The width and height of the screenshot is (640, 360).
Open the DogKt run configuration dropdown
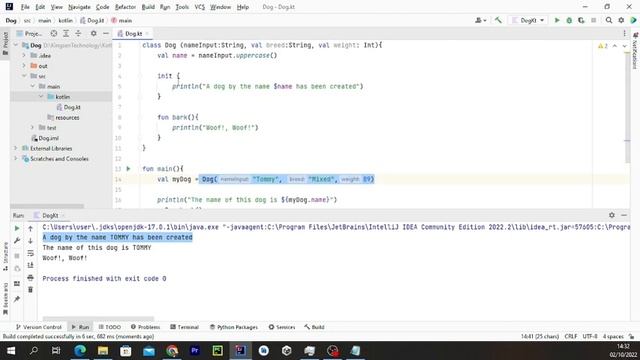click(x=528, y=20)
